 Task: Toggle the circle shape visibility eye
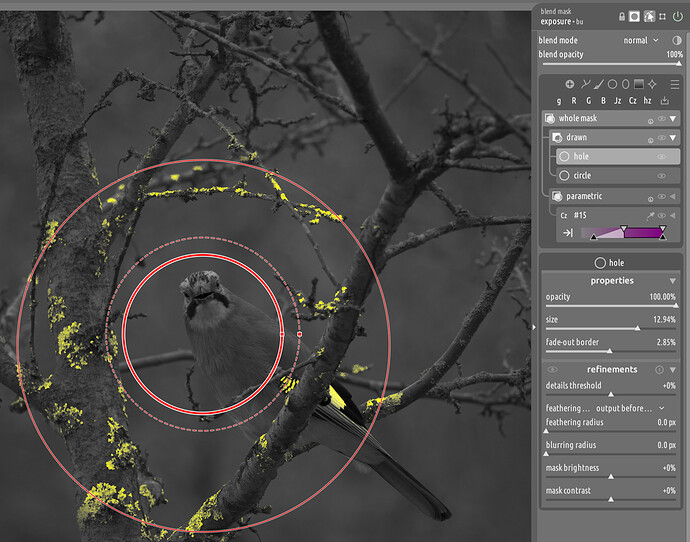click(661, 176)
